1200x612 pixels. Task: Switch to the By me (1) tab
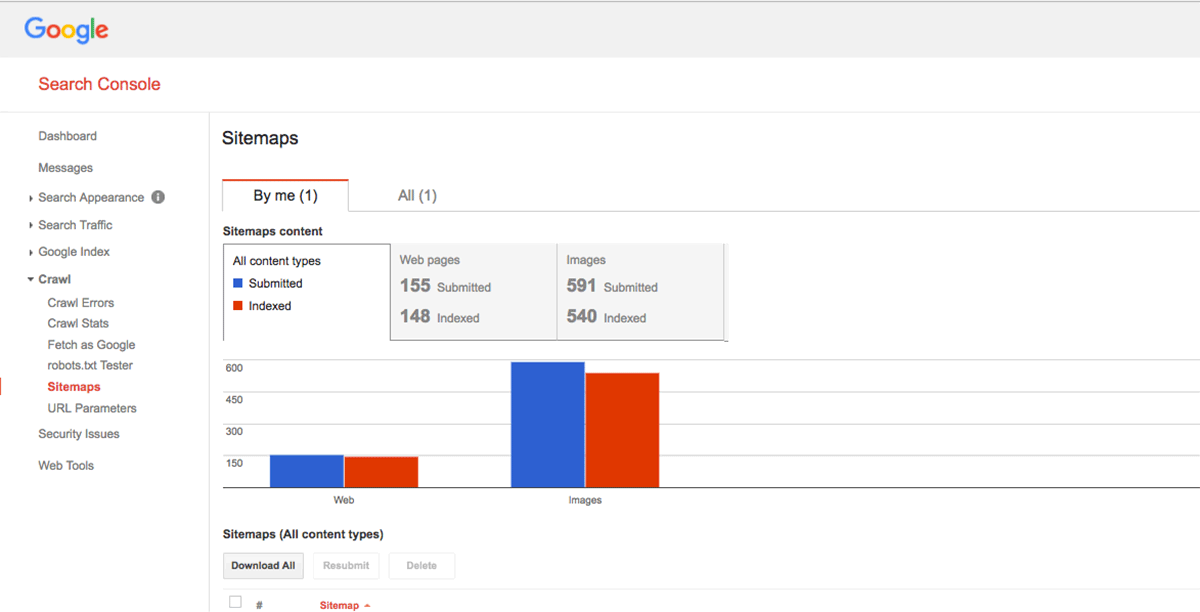(x=285, y=195)
